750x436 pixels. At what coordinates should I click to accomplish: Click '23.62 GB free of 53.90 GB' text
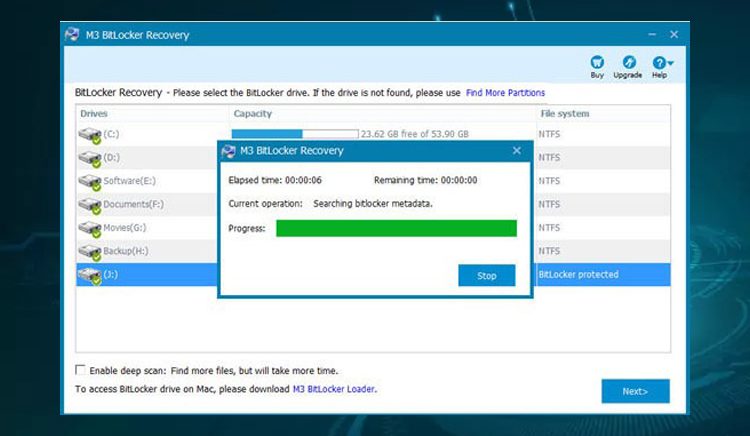(415, 134)
